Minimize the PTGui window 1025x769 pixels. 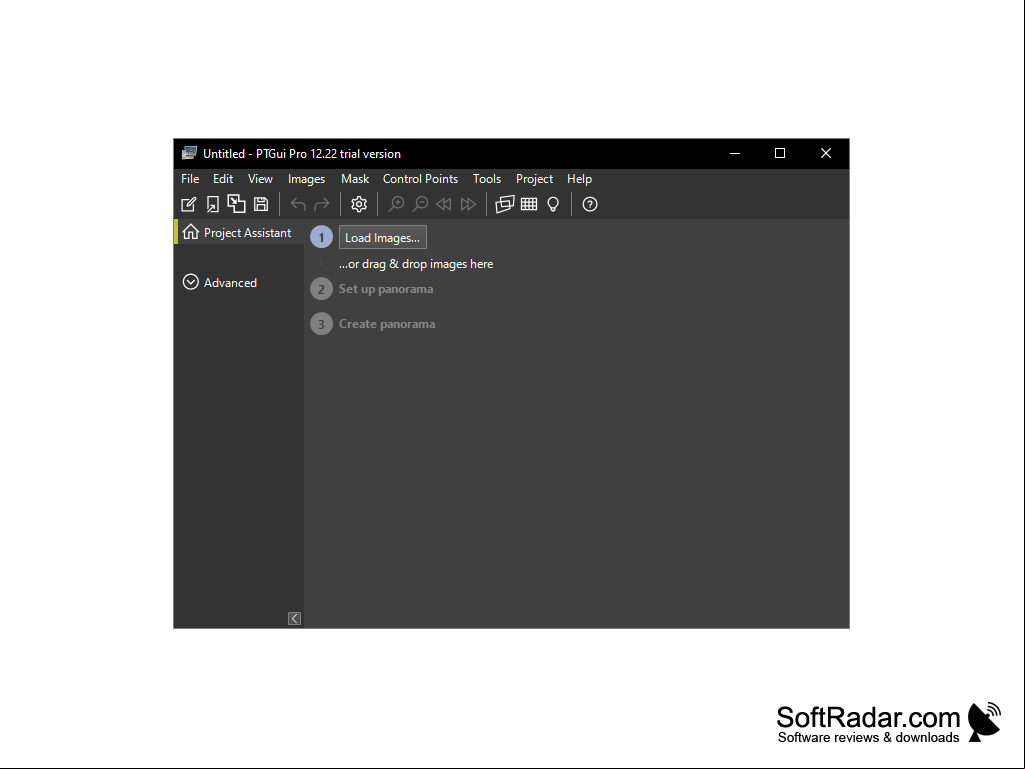(735, 153)
